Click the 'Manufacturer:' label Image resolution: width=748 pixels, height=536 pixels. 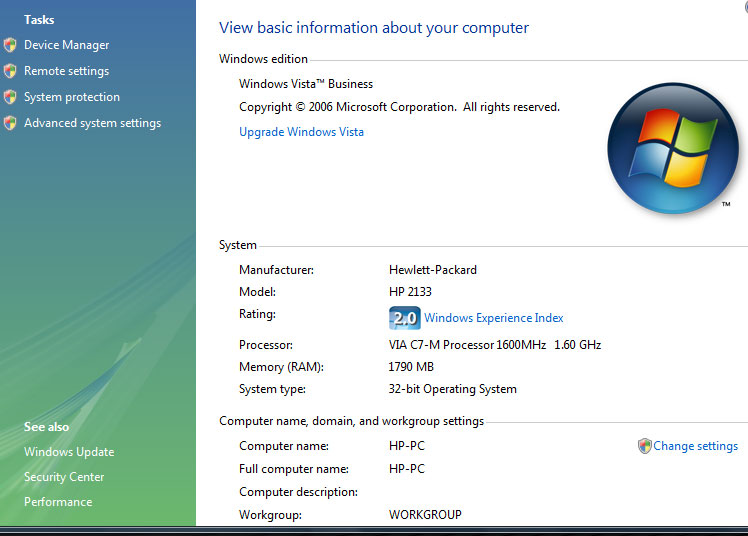pos(276,270)
